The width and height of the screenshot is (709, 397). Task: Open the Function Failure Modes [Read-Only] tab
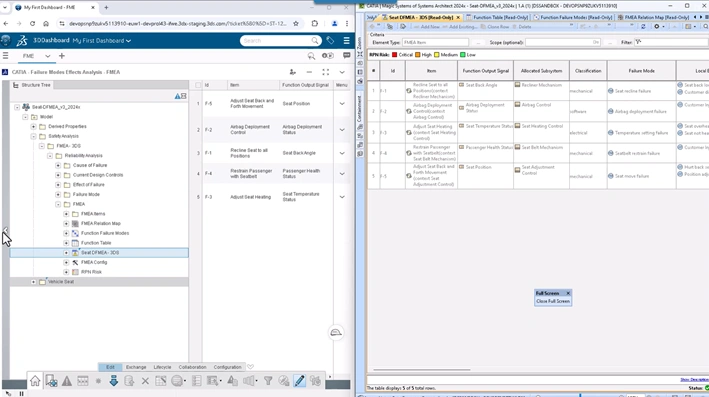tap(572, 17)
